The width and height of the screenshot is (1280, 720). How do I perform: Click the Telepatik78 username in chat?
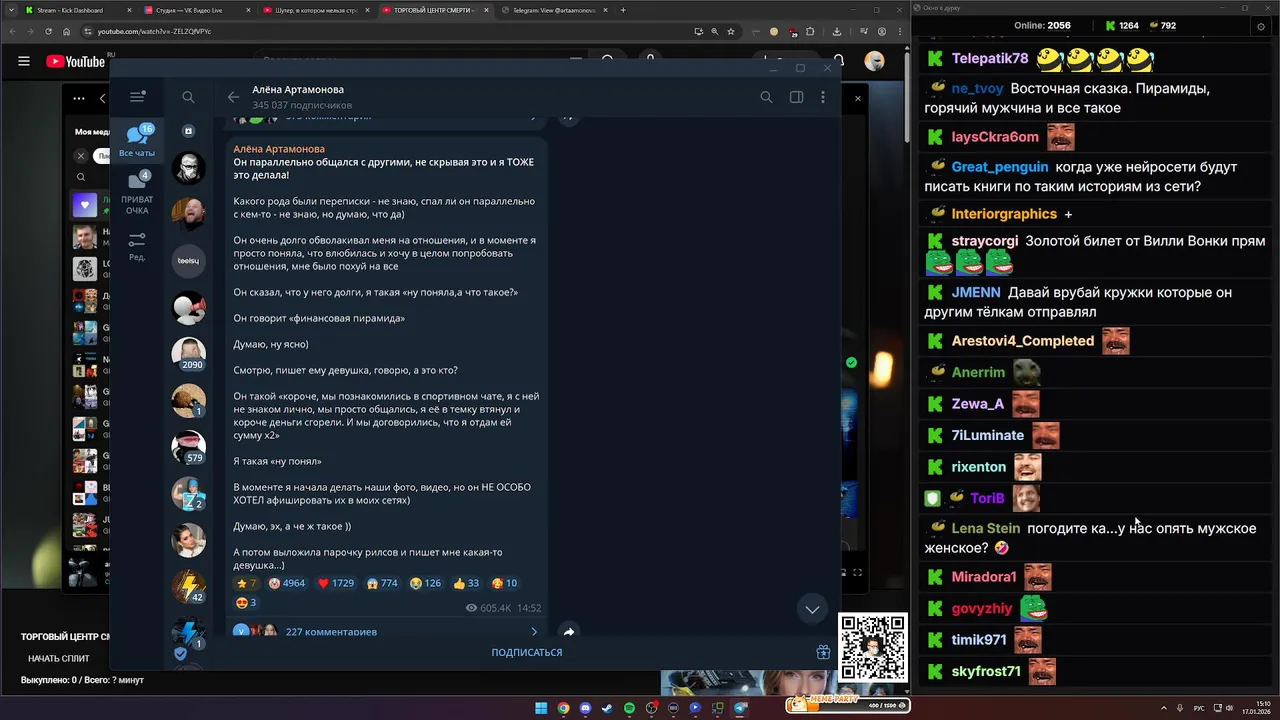click(x=990, y=59)
